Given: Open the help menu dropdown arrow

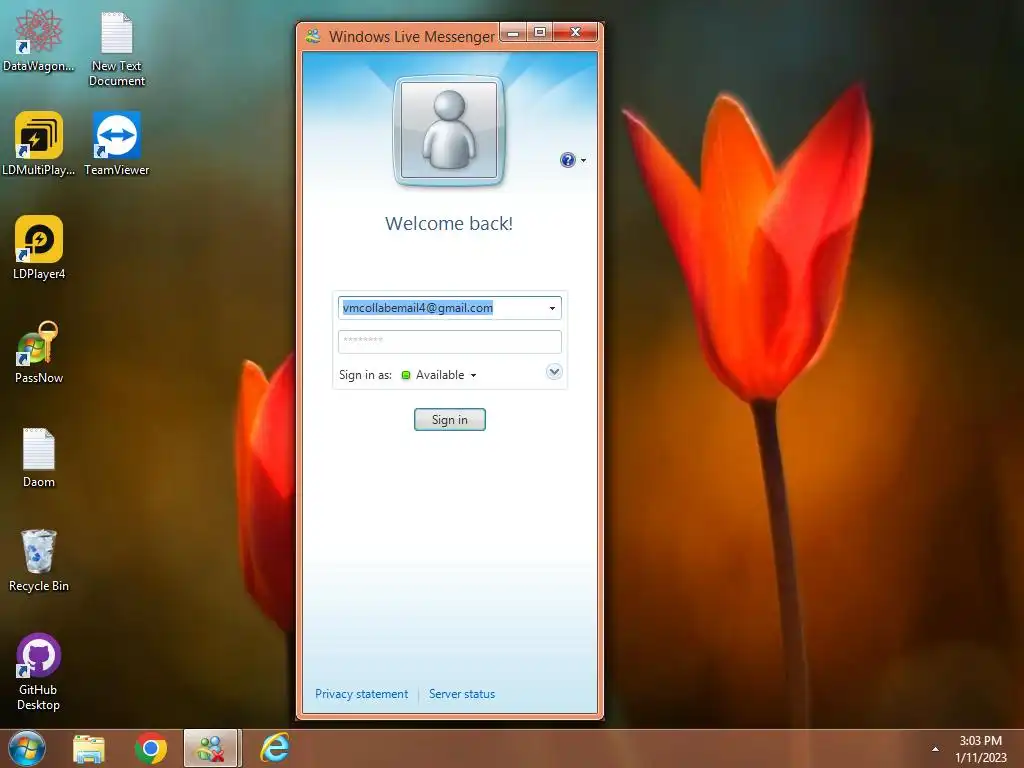Looking at the screenshot, I should point(583,160).
